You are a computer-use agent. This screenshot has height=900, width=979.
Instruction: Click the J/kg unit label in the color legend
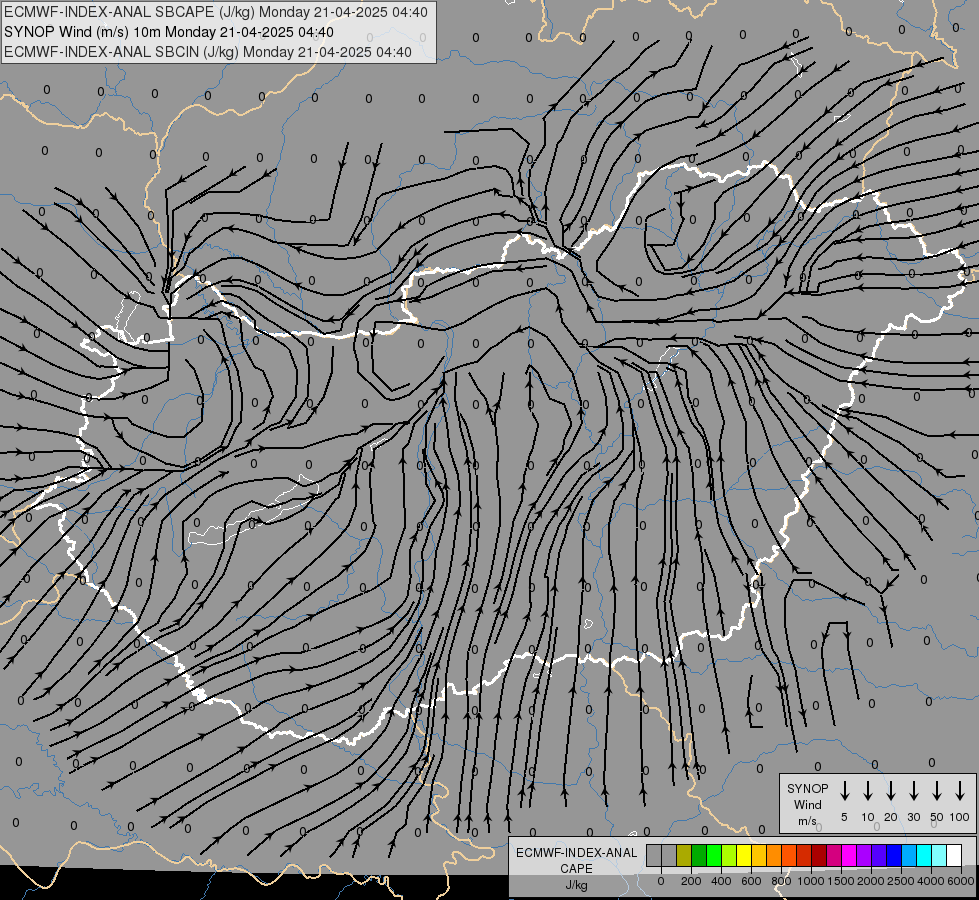coord(576,885)
